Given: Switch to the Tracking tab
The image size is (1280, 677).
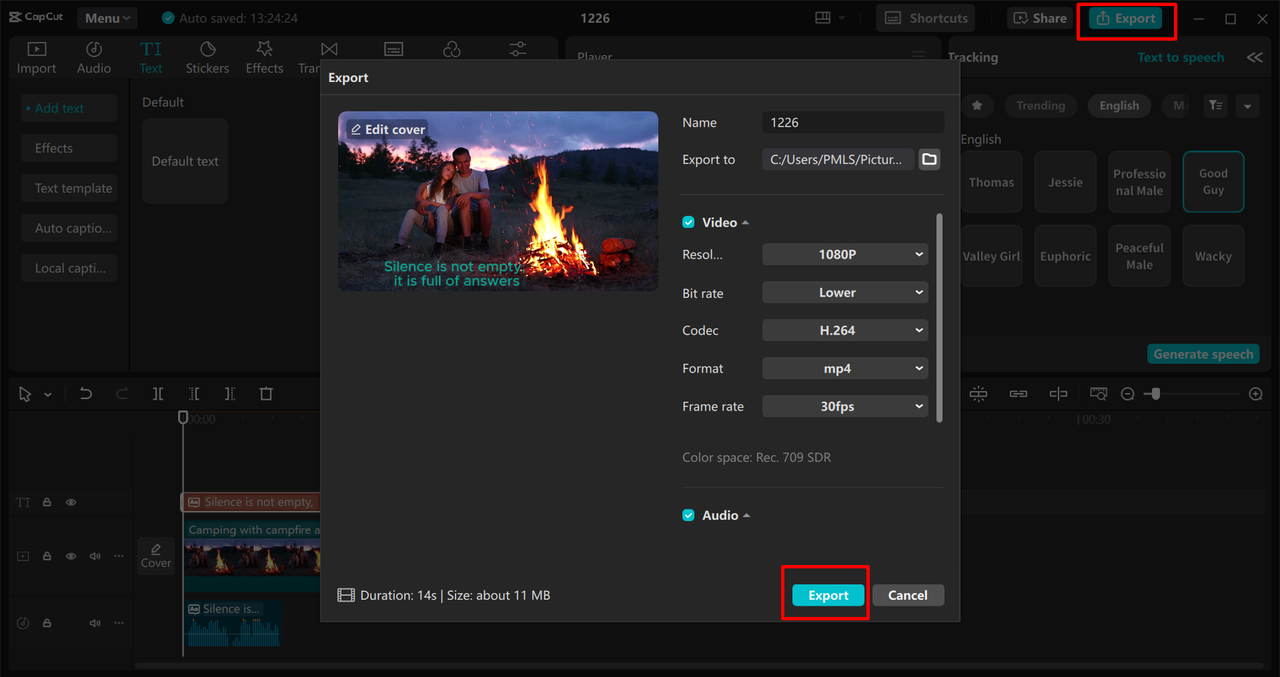Looking at the screenshot, I should click(973, 58).
